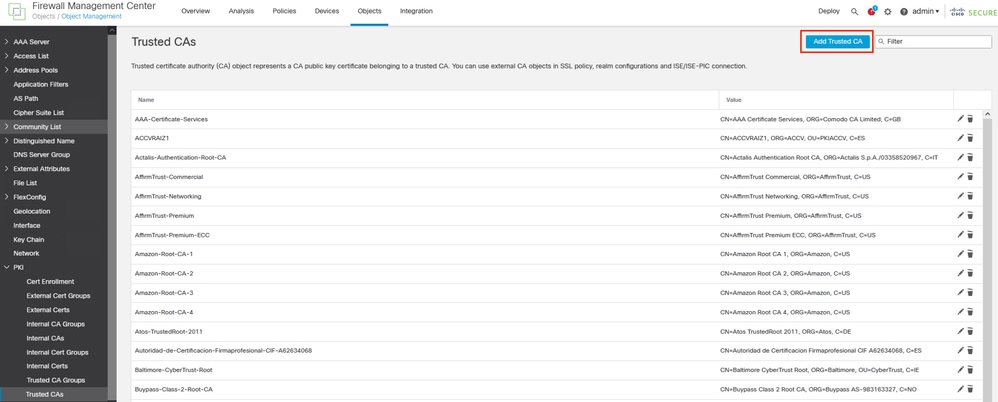The image size is (998, 402).
Task: Select Key Chain in sidebar
Action: point(28,240)
